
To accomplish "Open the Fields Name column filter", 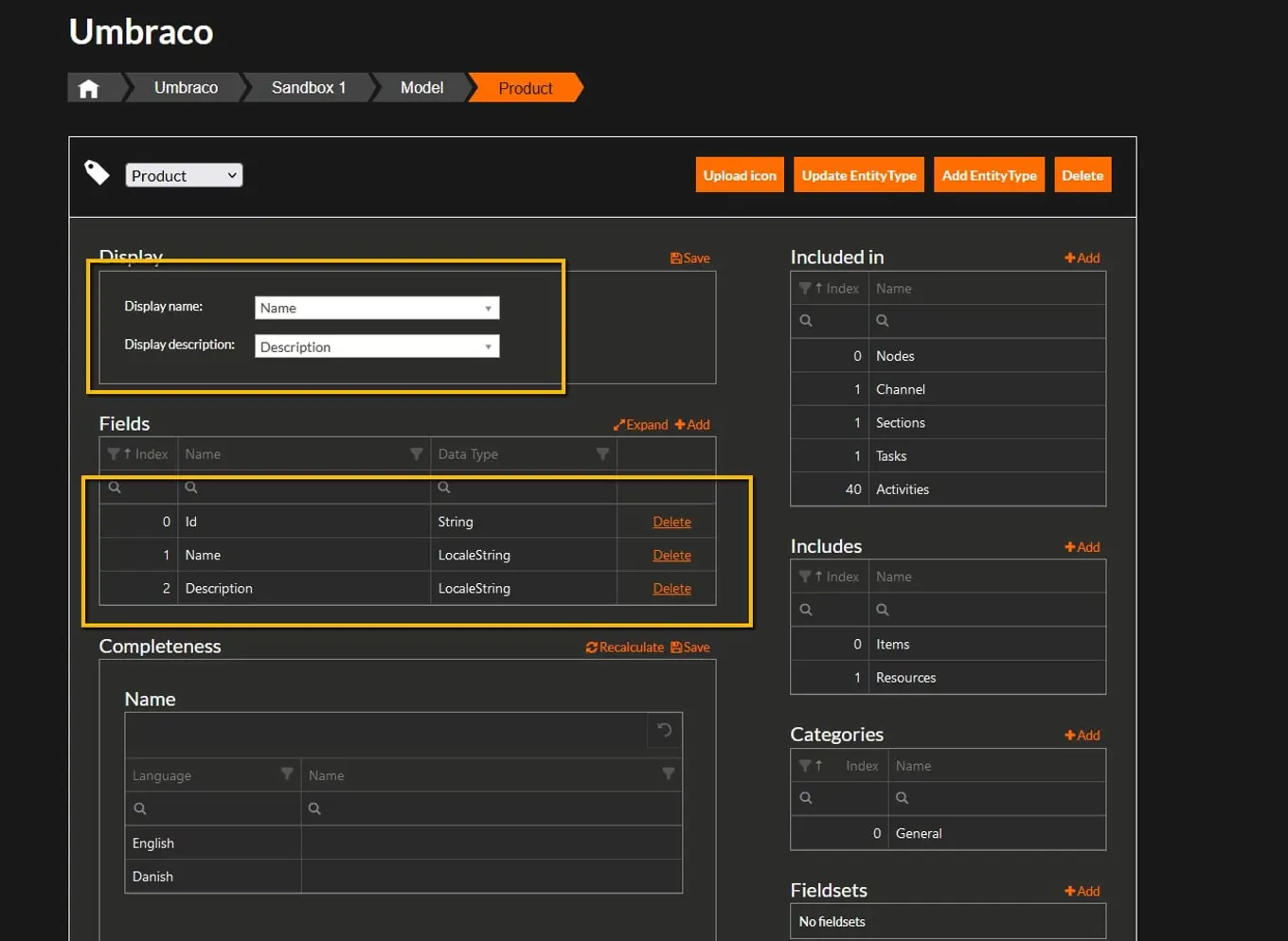I will tap(416, 454).
